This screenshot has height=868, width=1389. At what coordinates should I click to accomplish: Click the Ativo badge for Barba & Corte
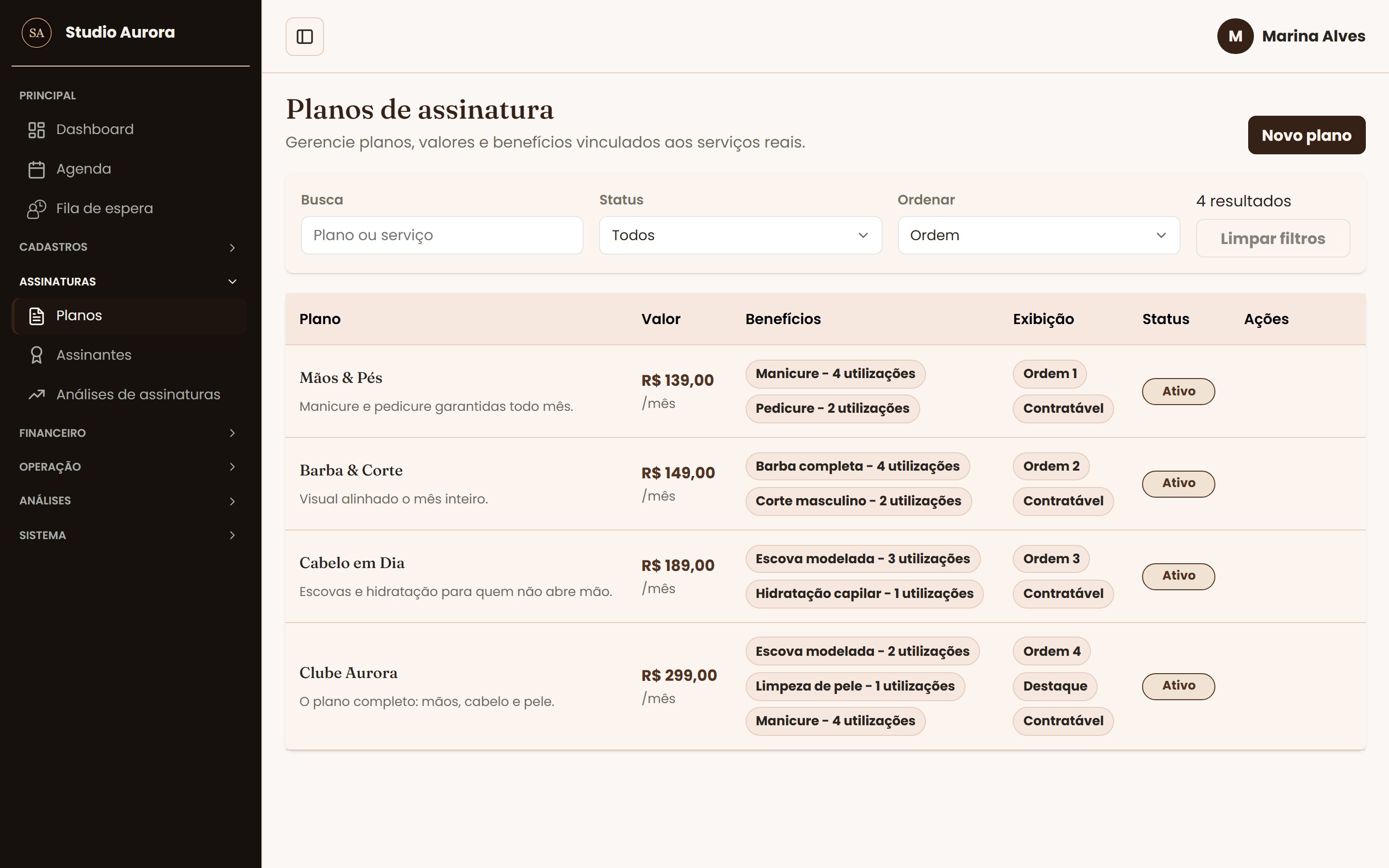coord(1178,484)
